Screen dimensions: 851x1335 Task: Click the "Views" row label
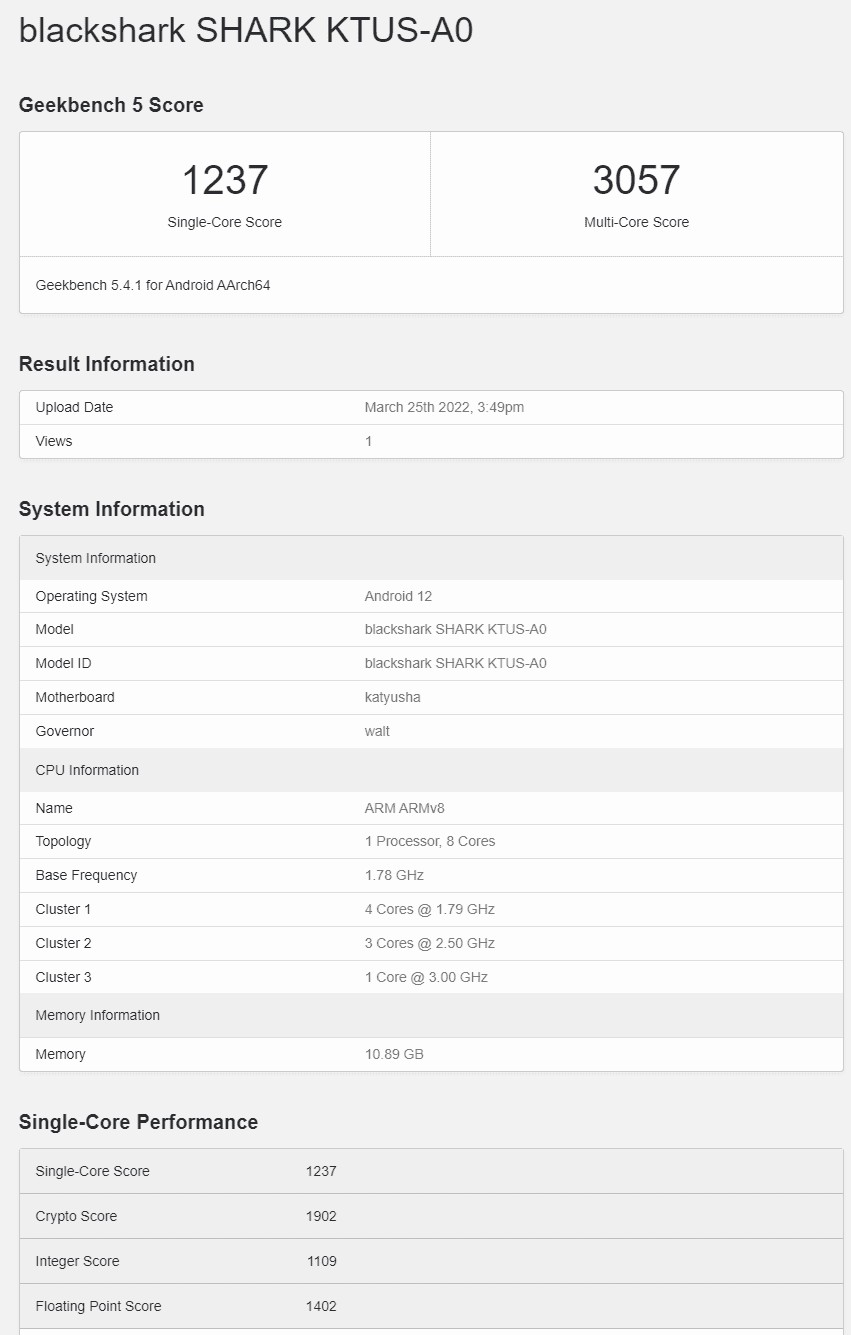54,441
